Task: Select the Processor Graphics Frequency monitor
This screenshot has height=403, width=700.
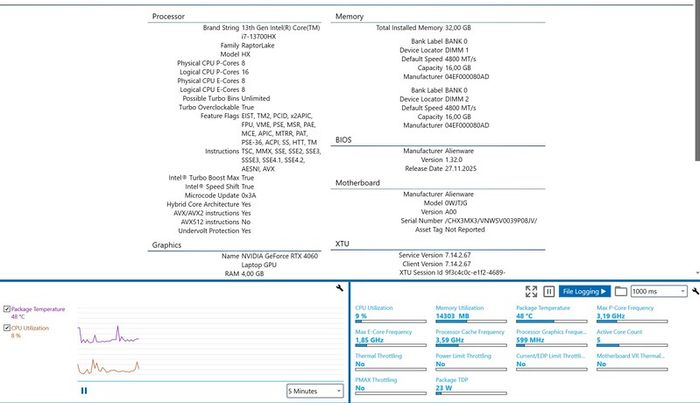Action: point(551,338)
